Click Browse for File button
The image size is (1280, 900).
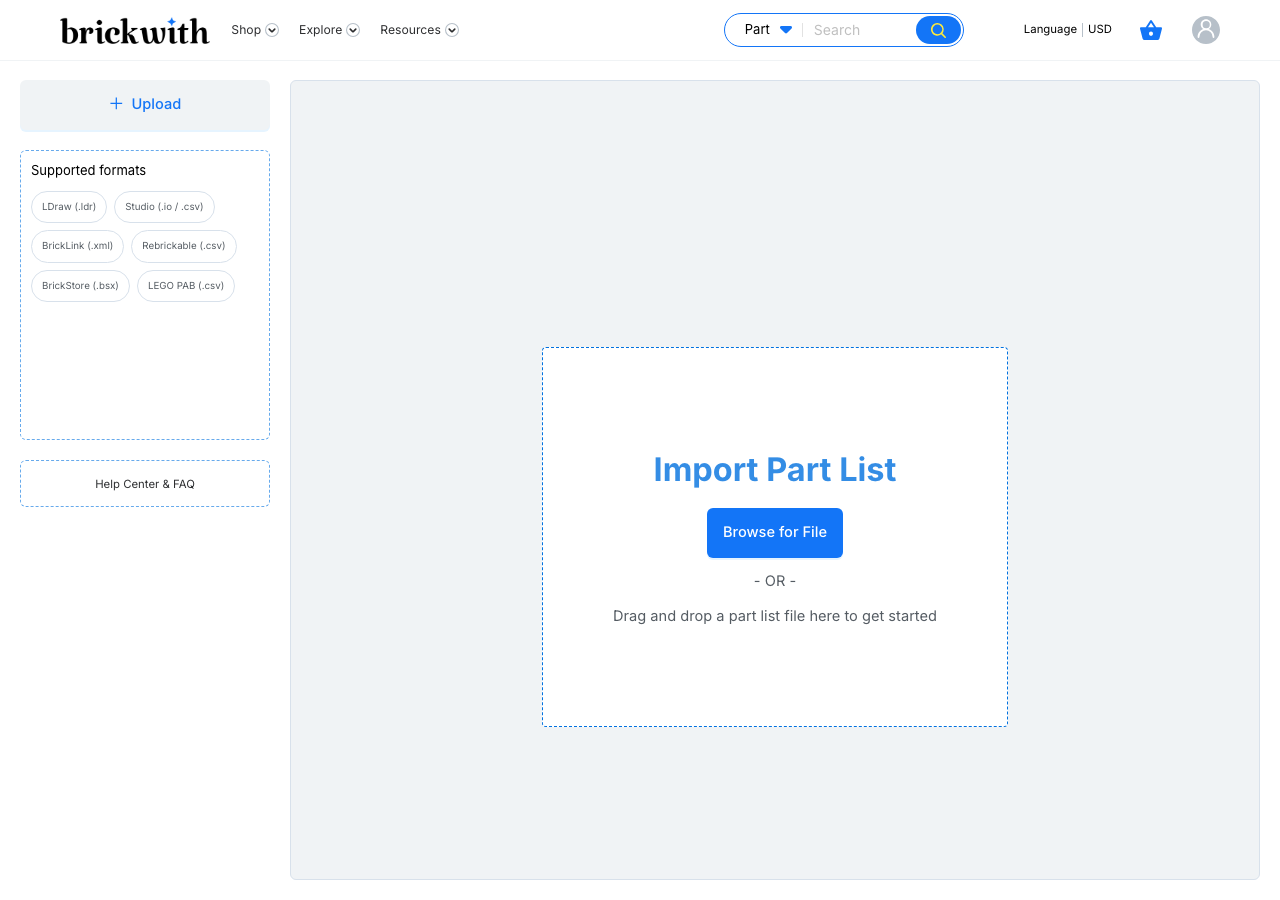point(775,533)
